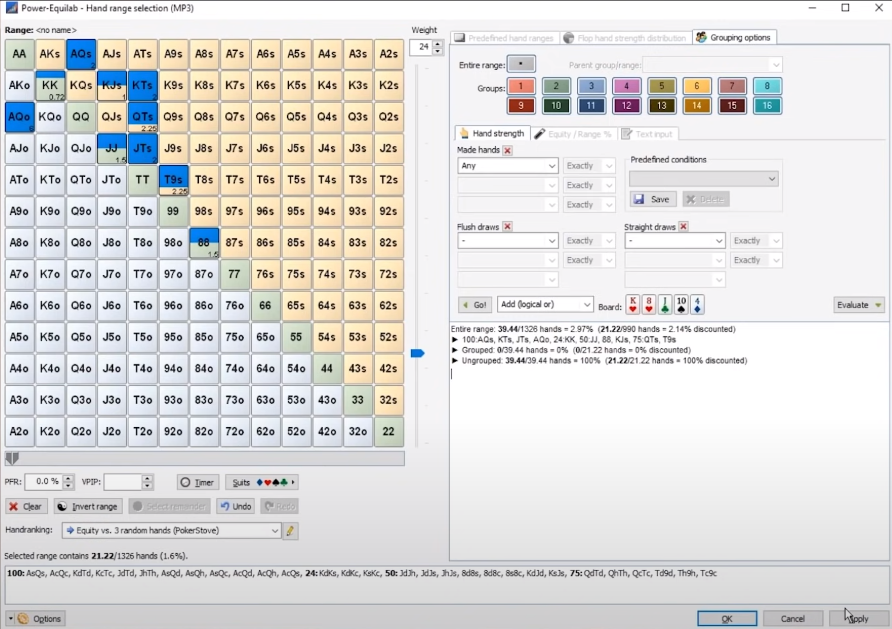The image size is (892, 629).
Task: Toggle the 22 pocket pair cell
Action: point(389,432)
